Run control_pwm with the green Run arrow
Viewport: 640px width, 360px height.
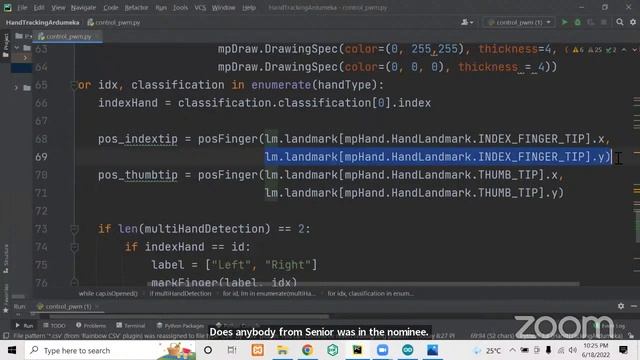564,22
